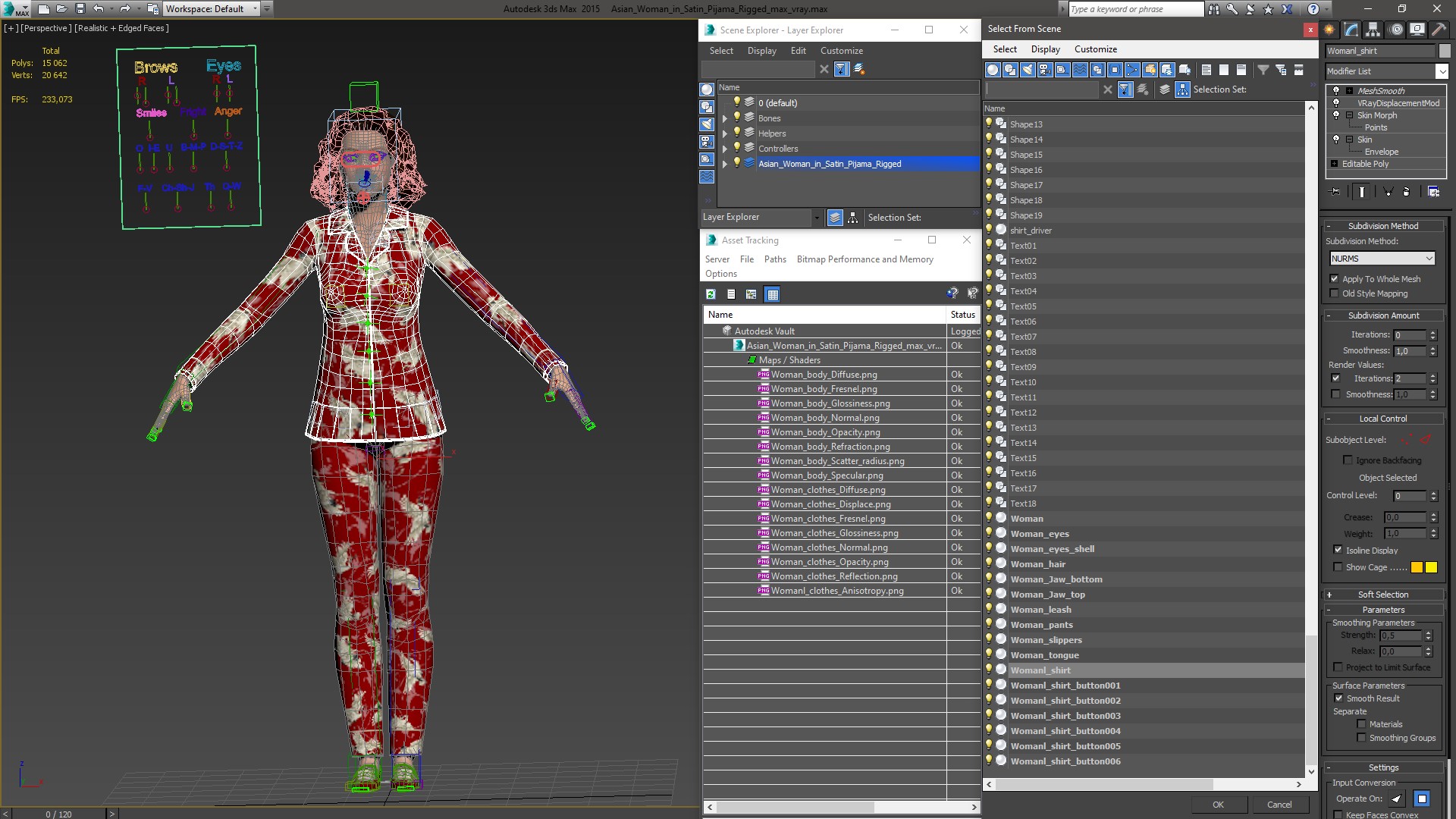Toggle Display Space Warps filter in Select From Scene

click(x=1080, y=70)
